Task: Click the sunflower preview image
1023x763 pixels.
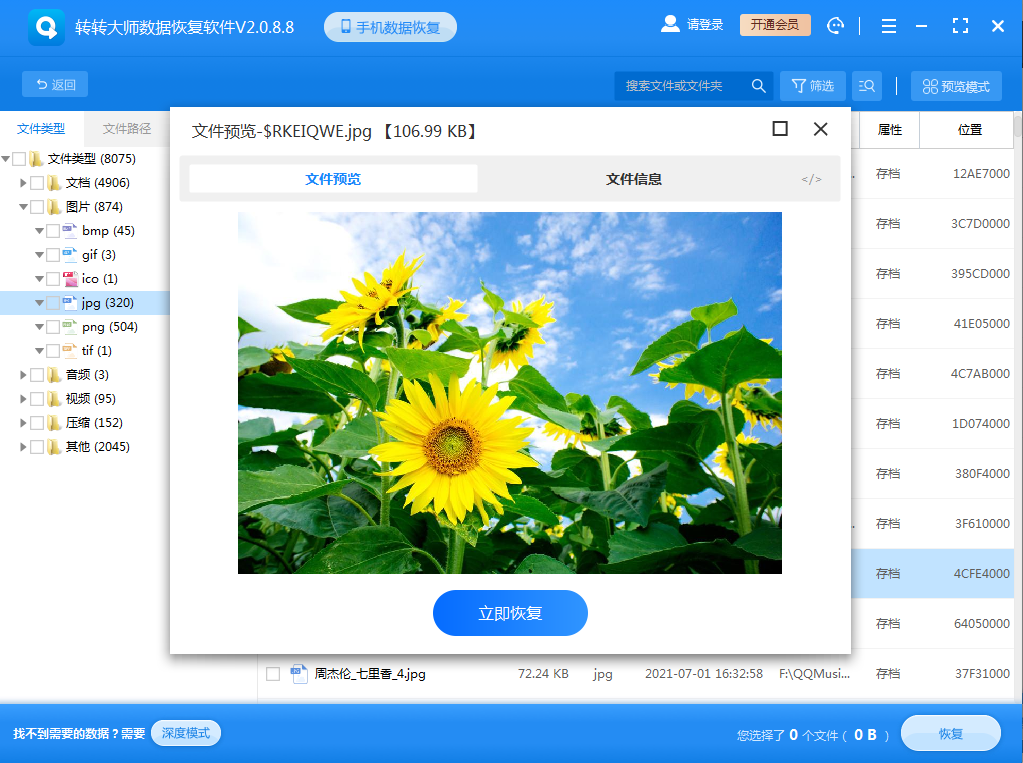Action: tap(510, 392)
